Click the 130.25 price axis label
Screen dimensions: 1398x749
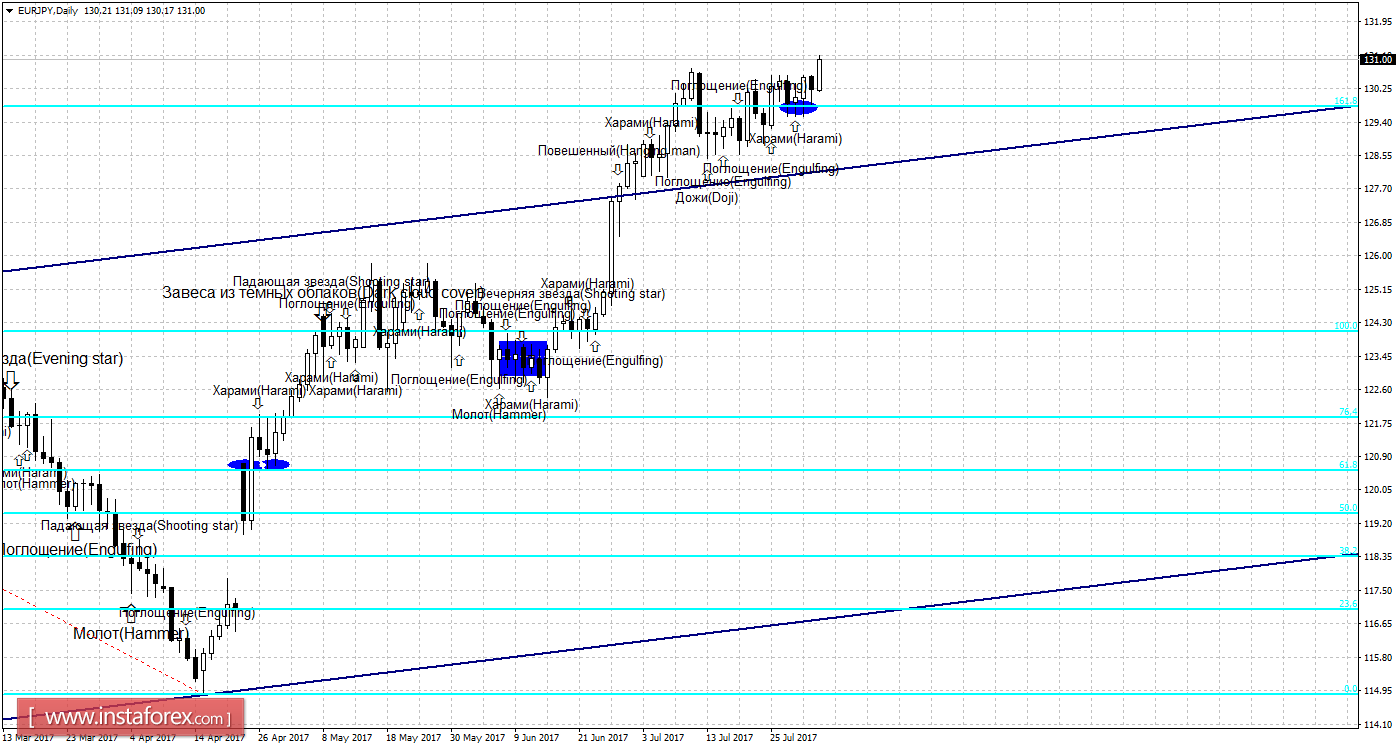[x=1377, y=88]
